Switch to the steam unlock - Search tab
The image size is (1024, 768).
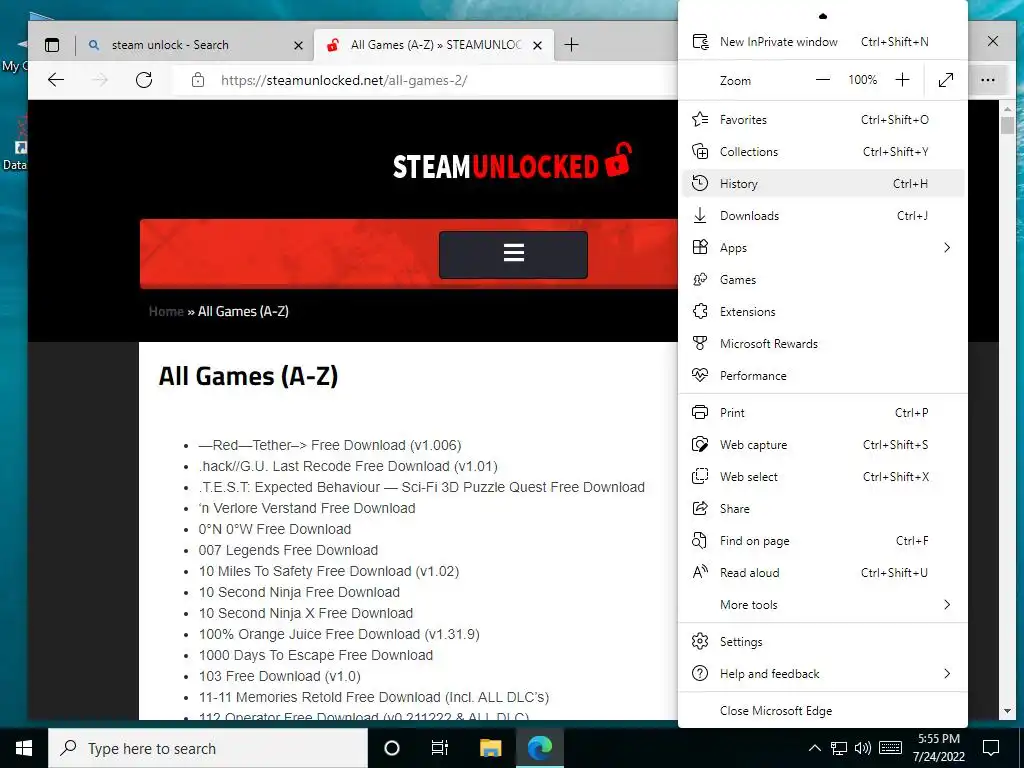(x=194, y=45)
